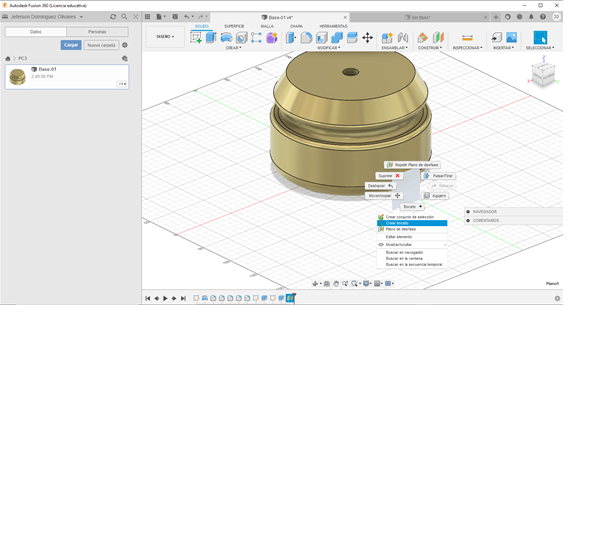Viewport: 614px width, 542px height.
Task: Expand the COMENTARIOS panel toggle
Action: tap(468, 220)
